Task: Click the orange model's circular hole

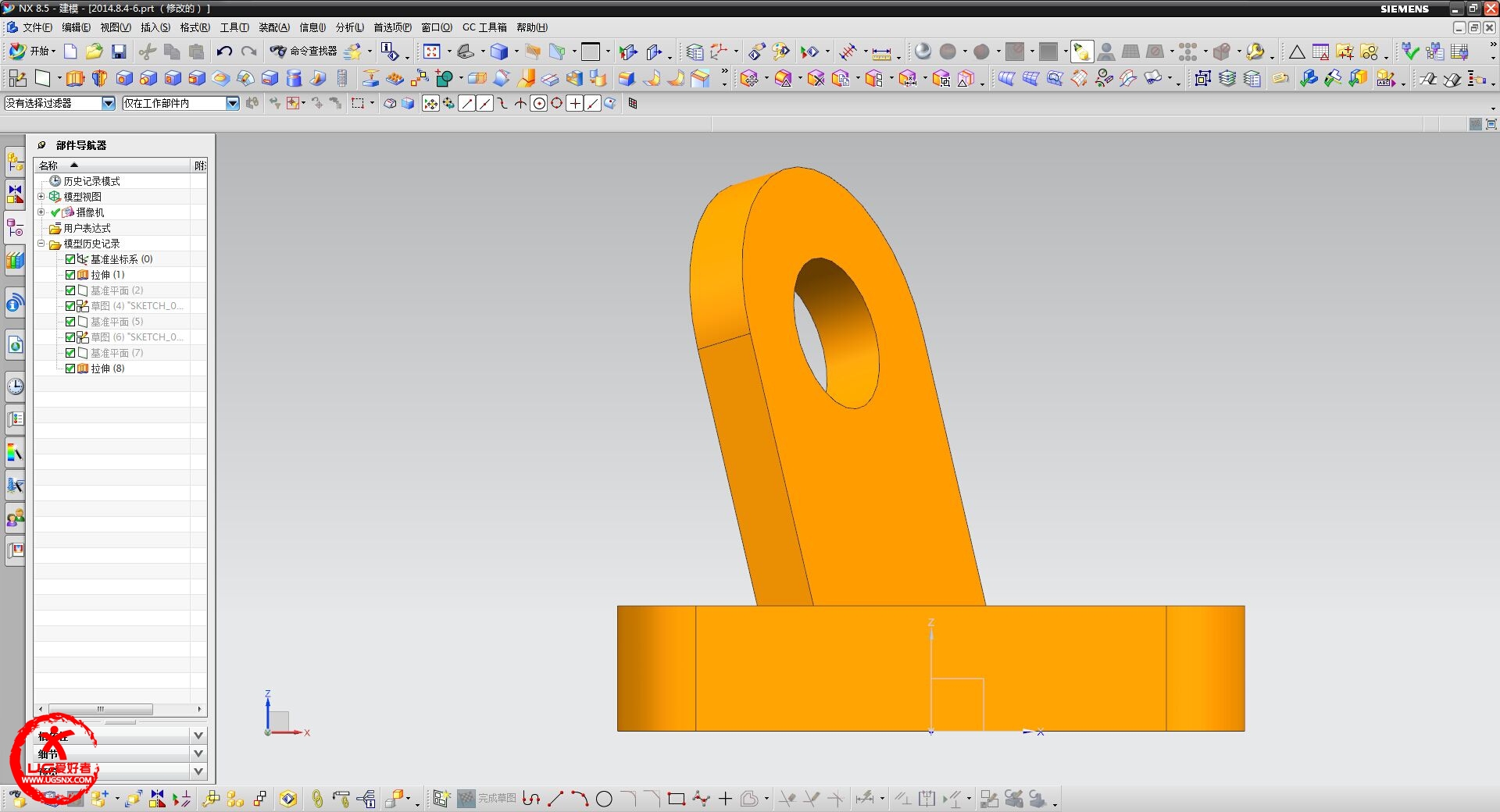Action: click(836, 334)
